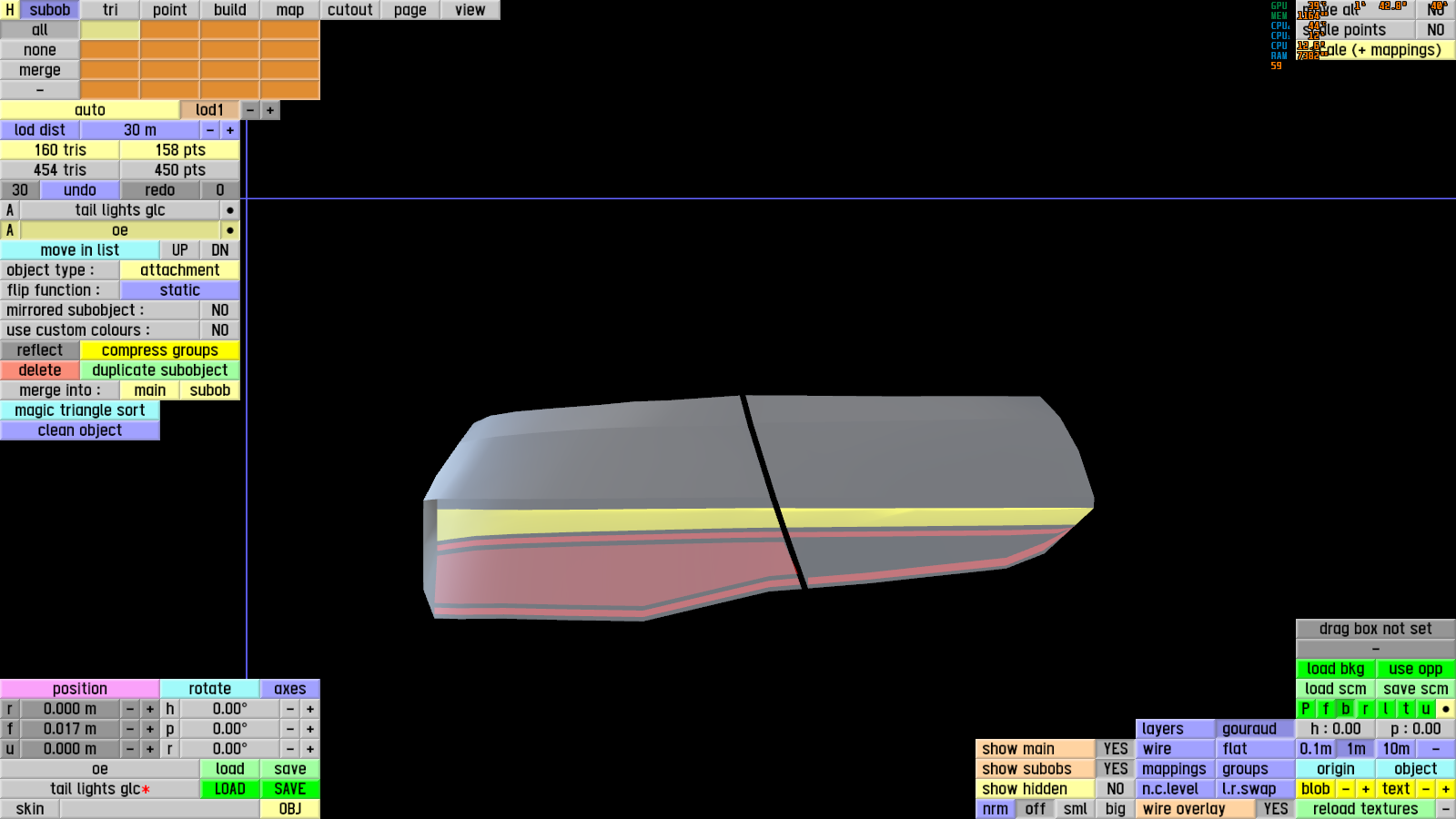
Task: Click clean object
Action: 80,430
